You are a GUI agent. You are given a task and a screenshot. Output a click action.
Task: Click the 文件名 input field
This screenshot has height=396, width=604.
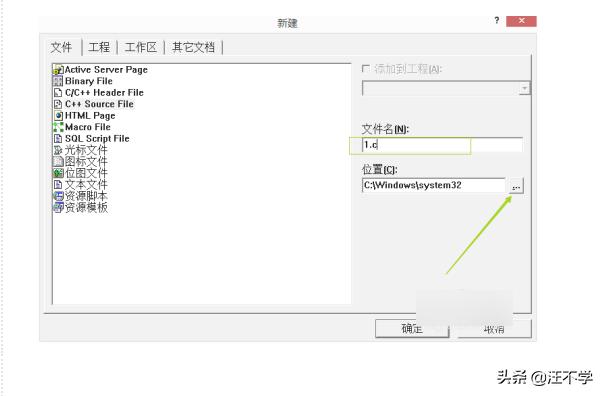click(x=442, y=145)
